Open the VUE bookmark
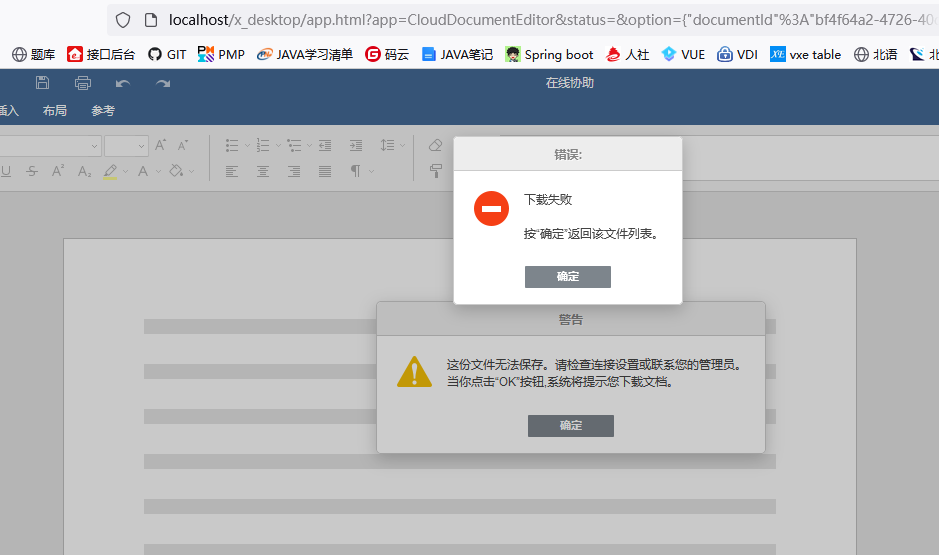Image resolution: width=939 pixels, height=555 pixels. pyautogui.click(x=683, y=54)
